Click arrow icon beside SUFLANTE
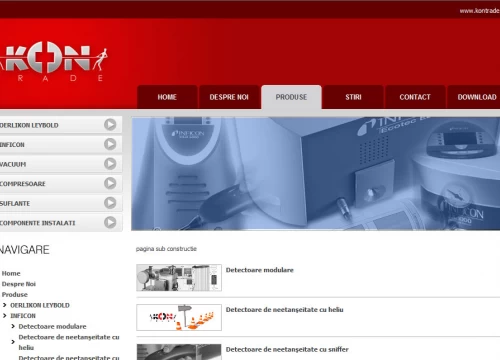This screenshot has width=500, height=360. (110, 203)
